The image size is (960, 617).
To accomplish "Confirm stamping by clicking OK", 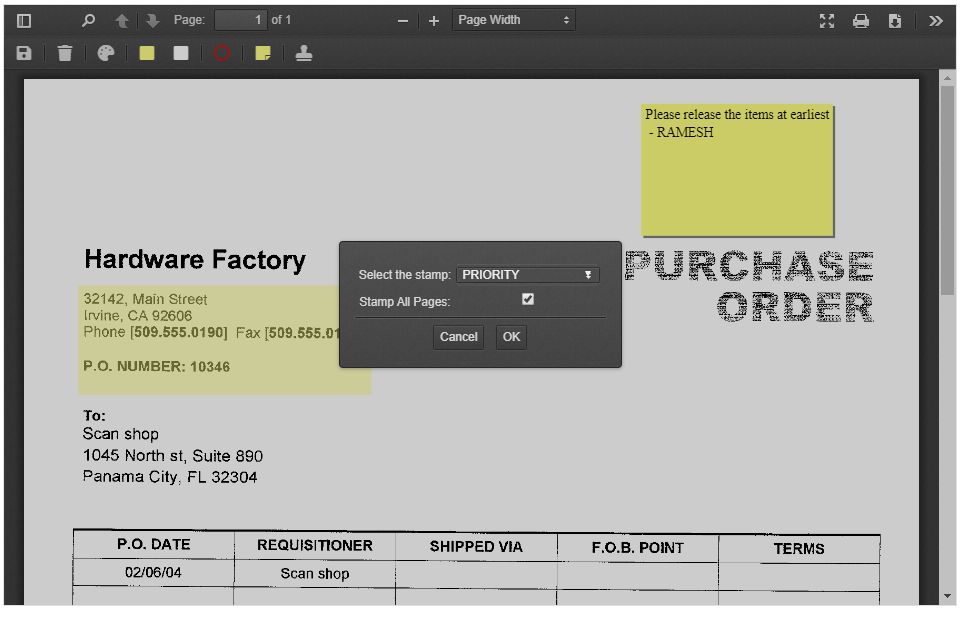I will tap(511, 337).
